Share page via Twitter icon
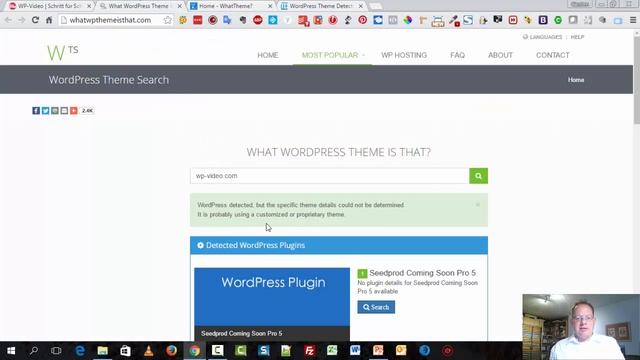640x360 pixels. (45, 111)
